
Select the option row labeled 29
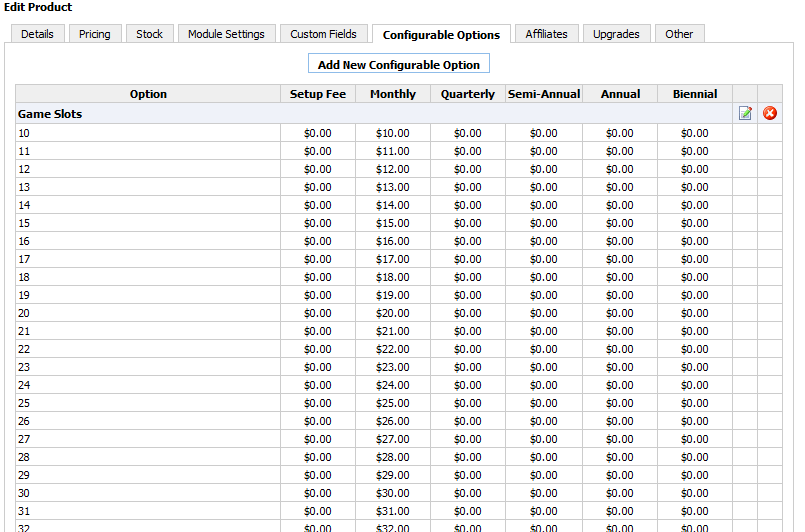click(399, 474)
